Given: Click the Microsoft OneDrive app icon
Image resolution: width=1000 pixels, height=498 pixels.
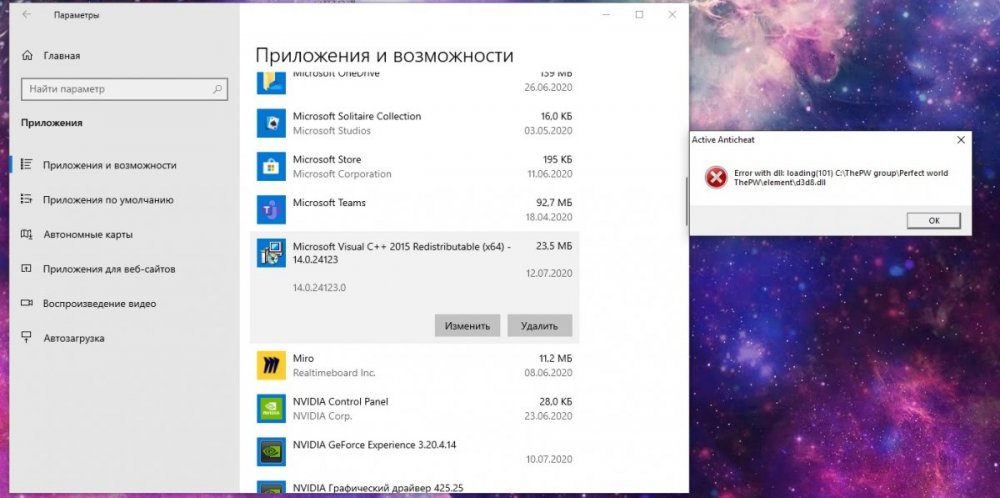Looking at the screenshot, I should (x=271, y=83).
